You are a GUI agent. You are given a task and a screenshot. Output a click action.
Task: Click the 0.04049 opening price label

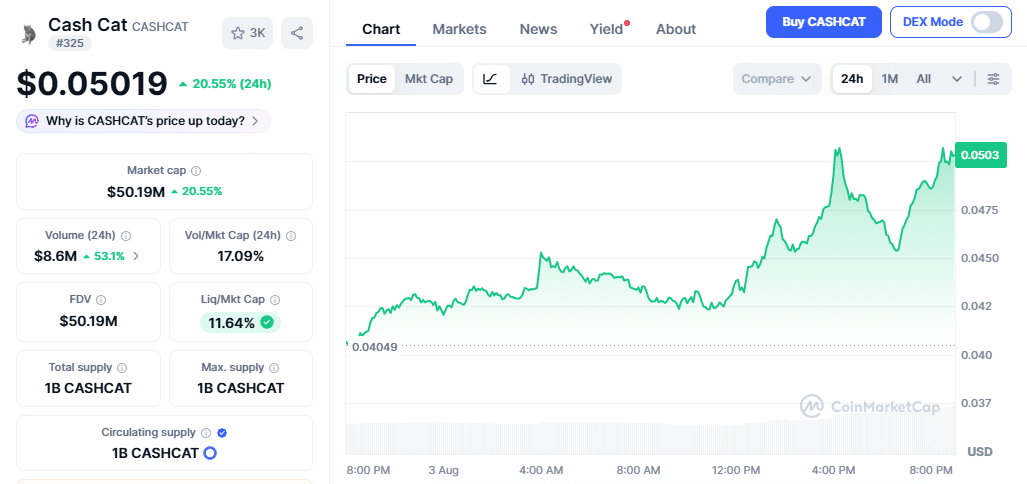tap(375, 347)
